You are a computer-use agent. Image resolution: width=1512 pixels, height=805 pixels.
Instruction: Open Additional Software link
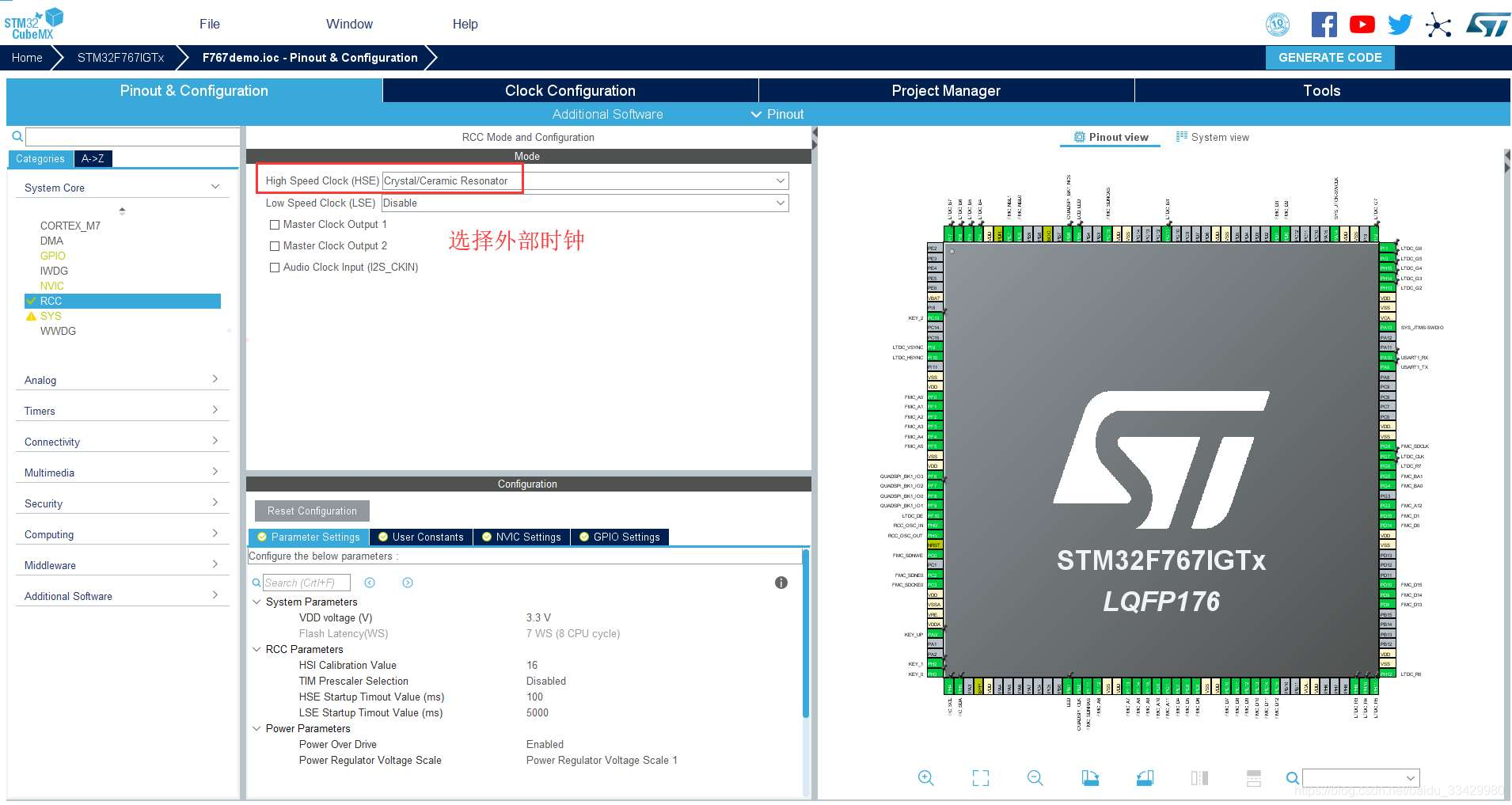point(607,114)
